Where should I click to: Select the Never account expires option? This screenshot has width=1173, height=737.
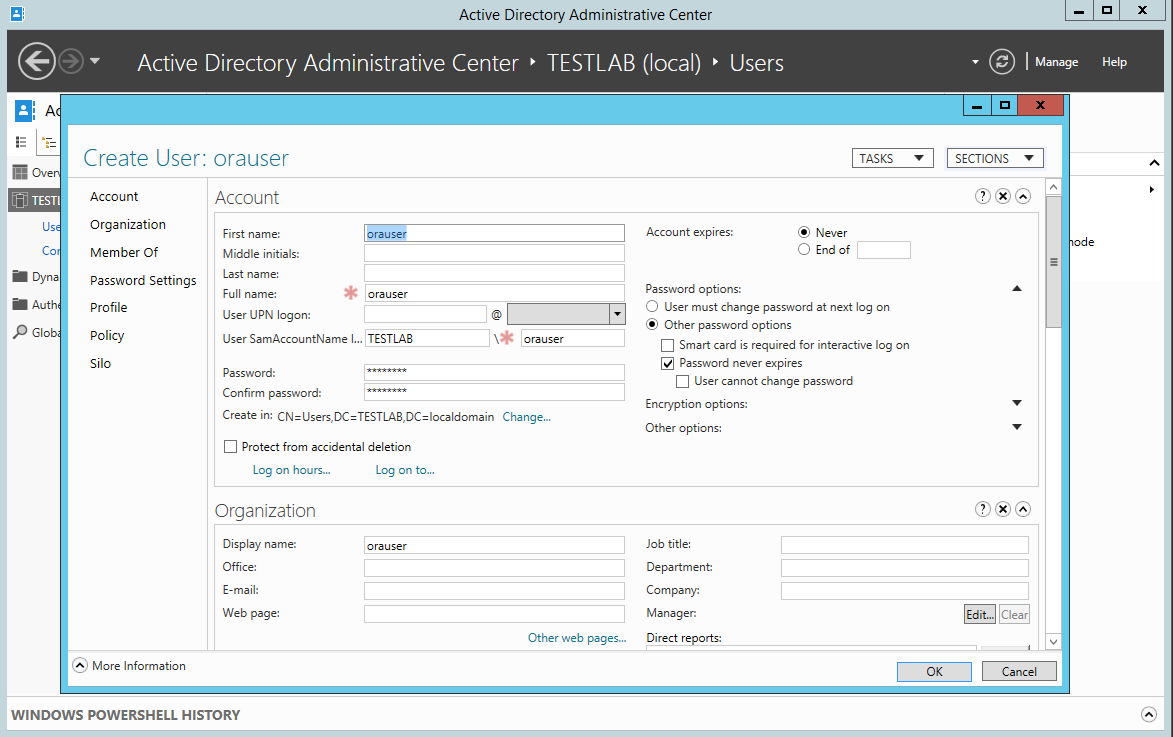click(x=804, y=232)
